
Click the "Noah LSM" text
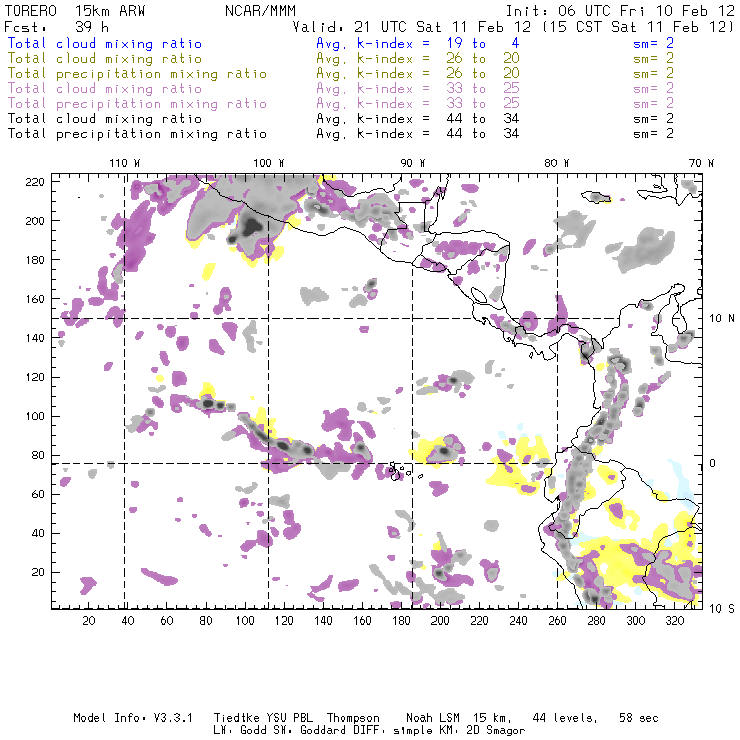(x=433, y=718)
